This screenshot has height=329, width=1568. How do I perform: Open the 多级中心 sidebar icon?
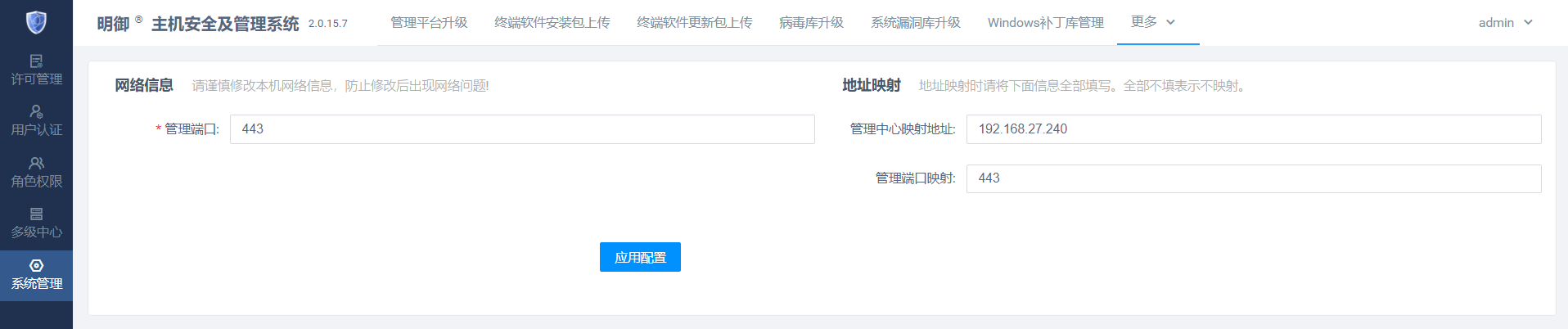click(36, 214)
